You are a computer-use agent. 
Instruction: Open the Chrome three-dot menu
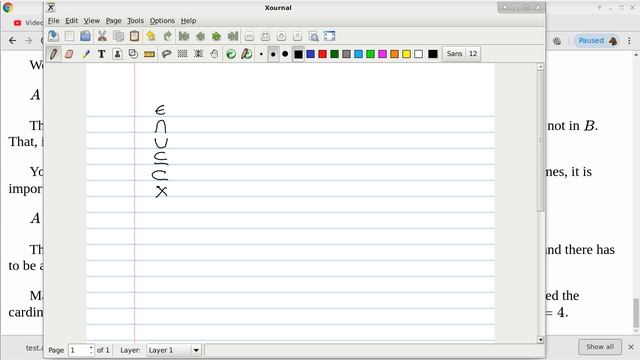(629, 41)
